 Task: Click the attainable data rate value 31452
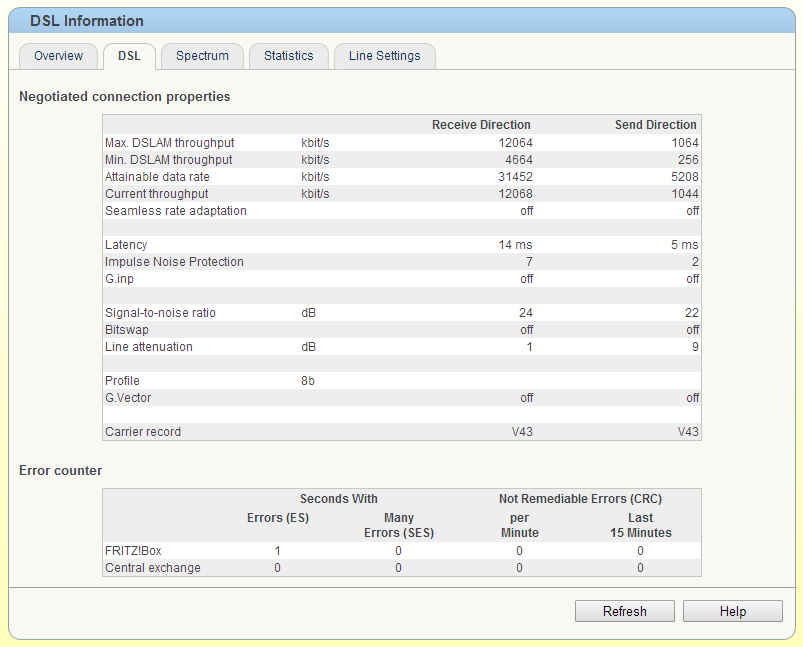tap(514, 177)
